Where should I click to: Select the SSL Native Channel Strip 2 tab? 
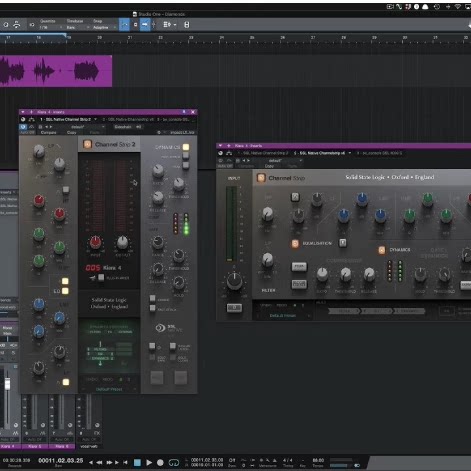pyautogui.click(x=68, y=119)
